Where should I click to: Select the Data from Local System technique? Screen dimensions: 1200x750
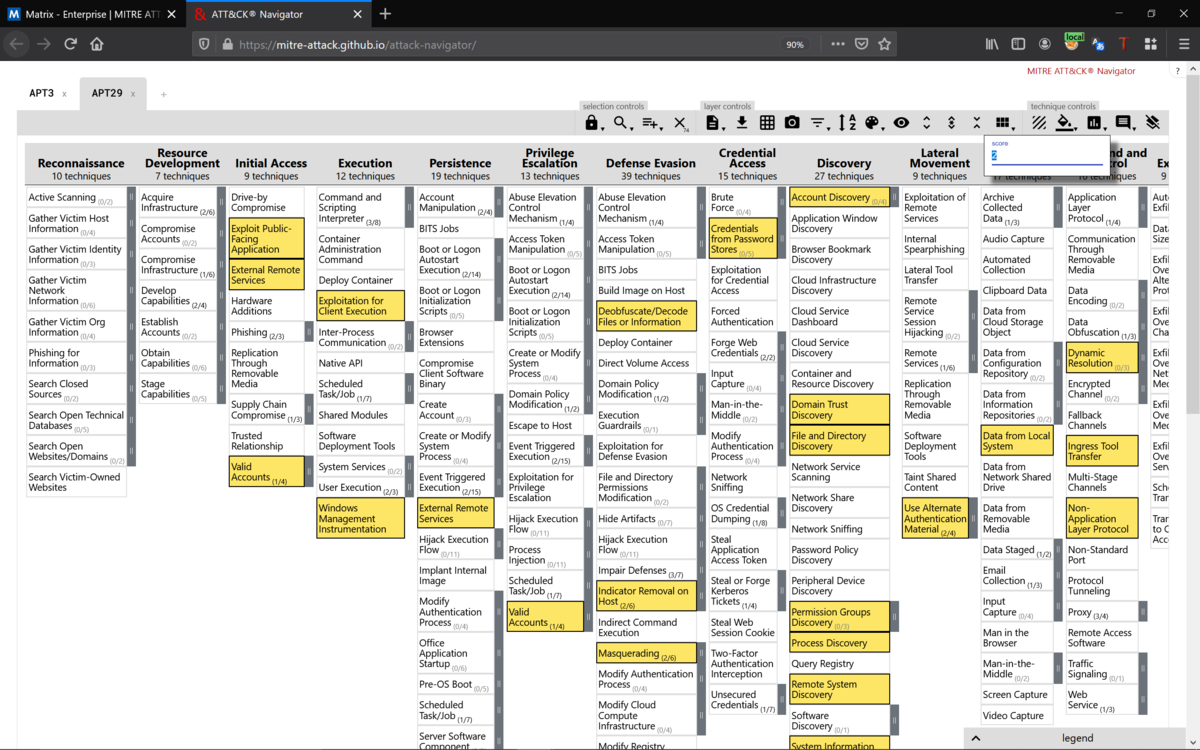(x=1016, y=441)
